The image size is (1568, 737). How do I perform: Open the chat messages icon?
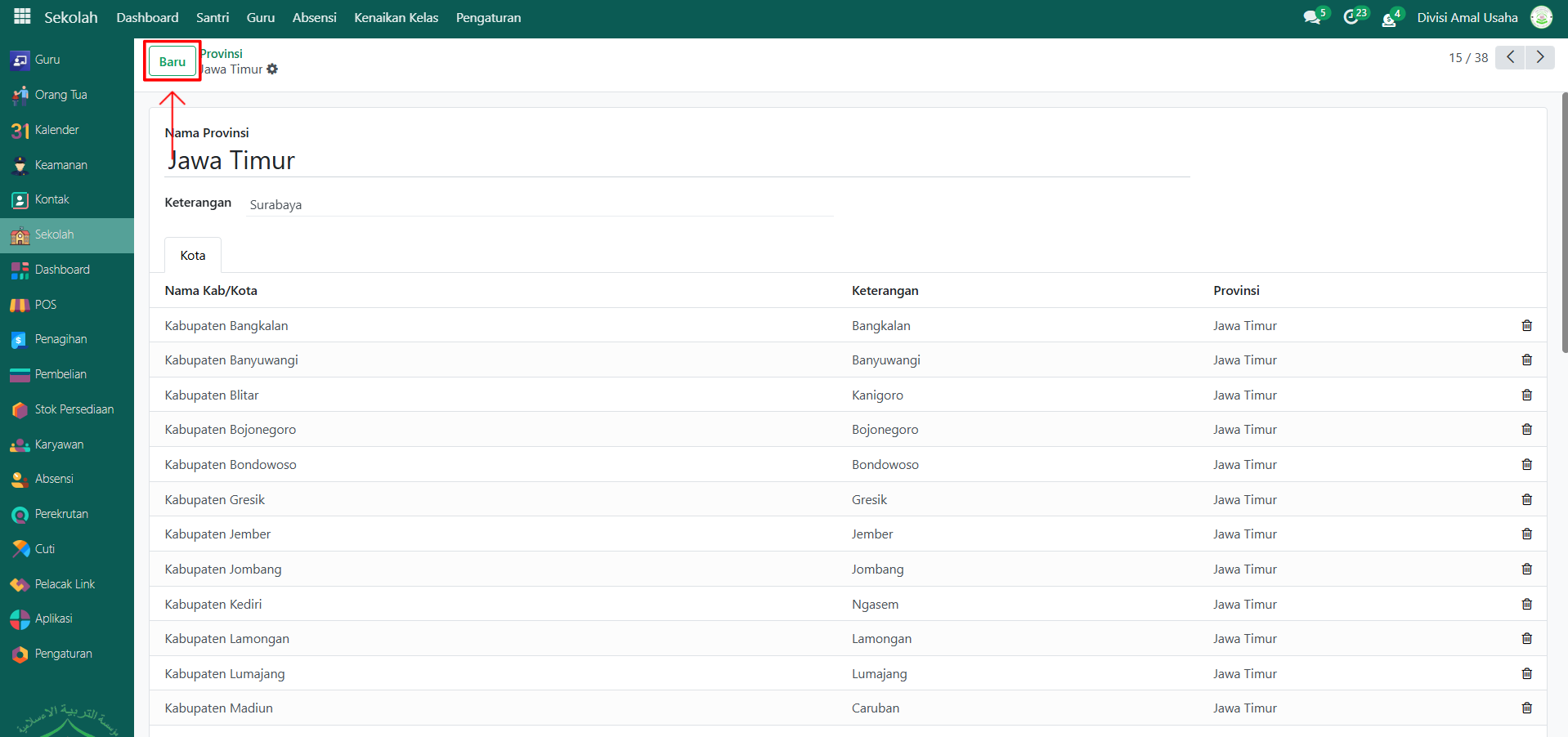click(1311, 17)
